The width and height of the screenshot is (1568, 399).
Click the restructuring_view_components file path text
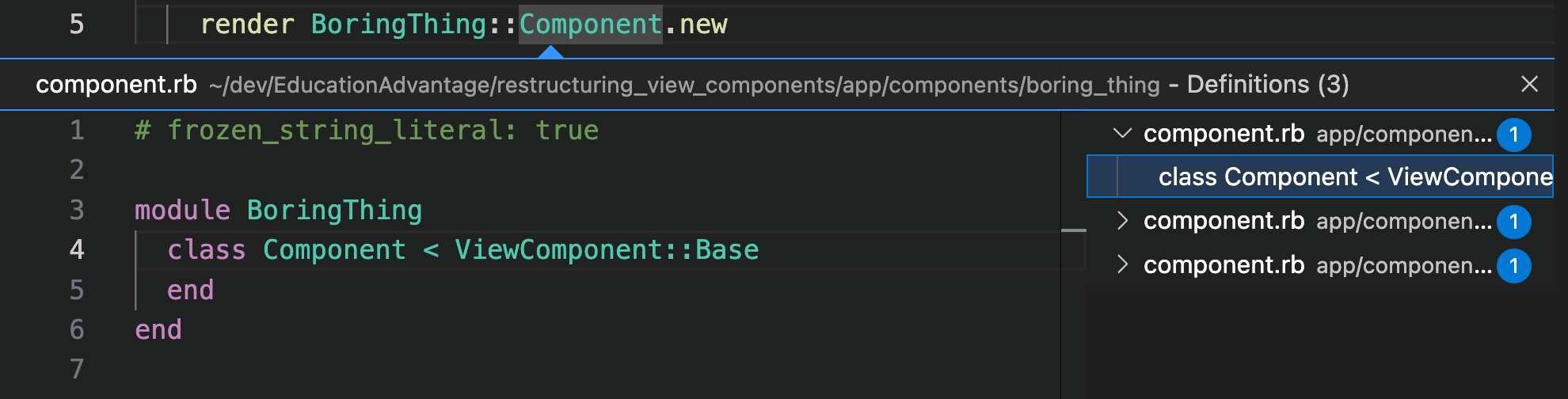pyautogui.click(x=684, y=85)
